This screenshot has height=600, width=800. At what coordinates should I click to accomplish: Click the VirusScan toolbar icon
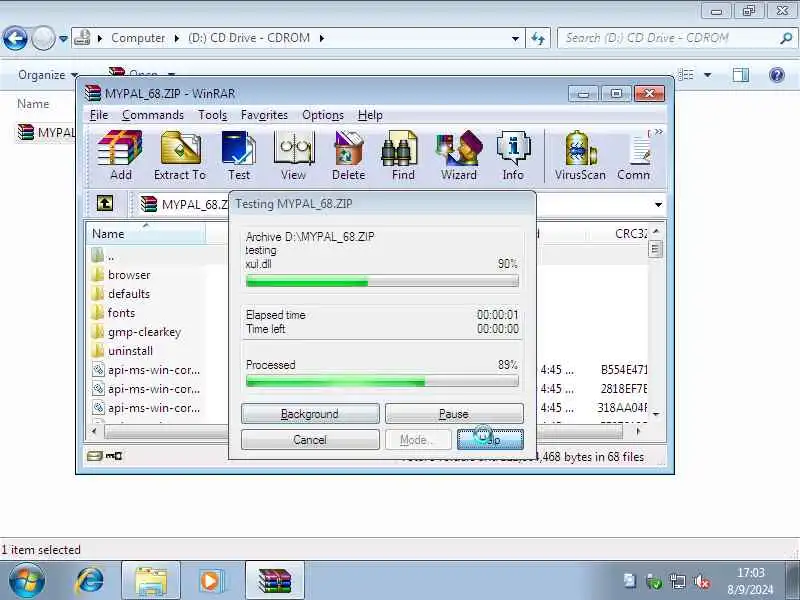coord(580,155)
